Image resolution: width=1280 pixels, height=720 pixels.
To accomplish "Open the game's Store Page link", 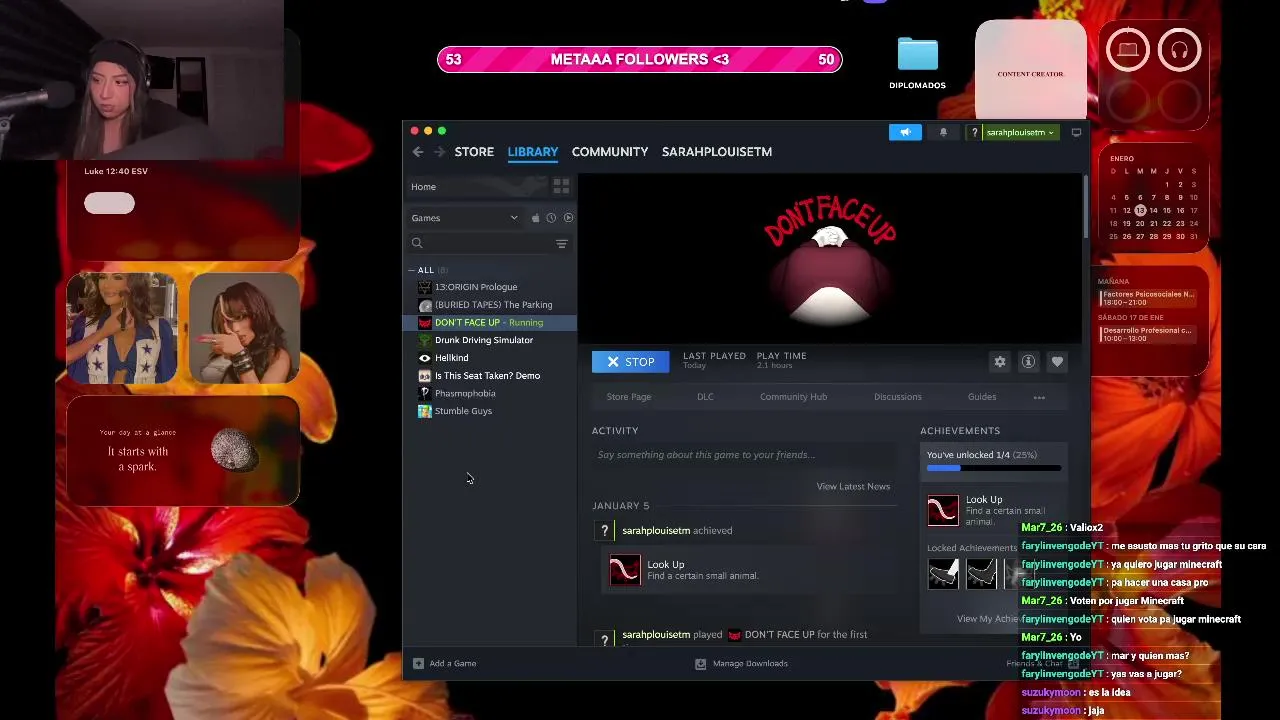I will tap(629, 397).
